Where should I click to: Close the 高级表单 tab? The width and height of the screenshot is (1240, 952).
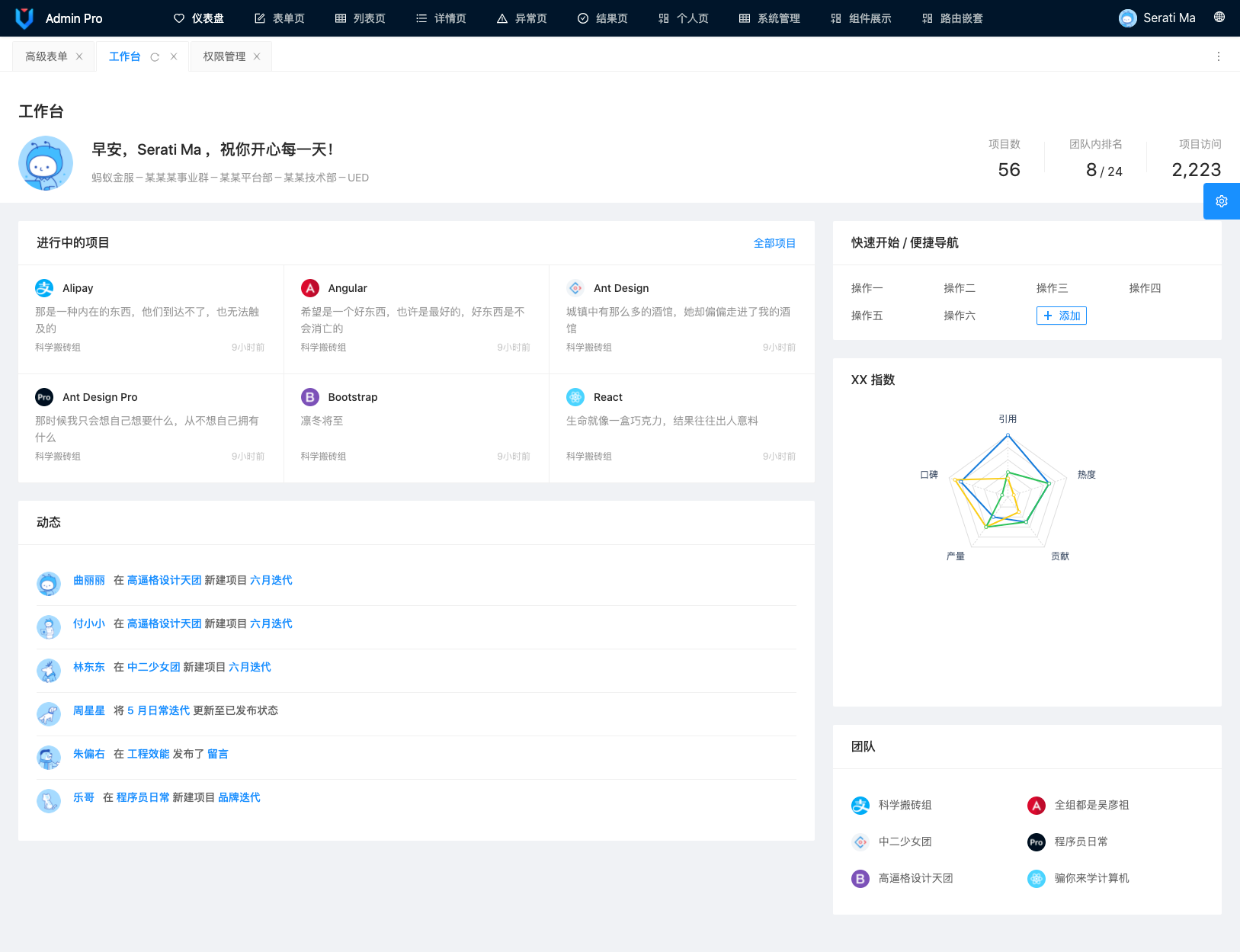[x=79, y=57]
